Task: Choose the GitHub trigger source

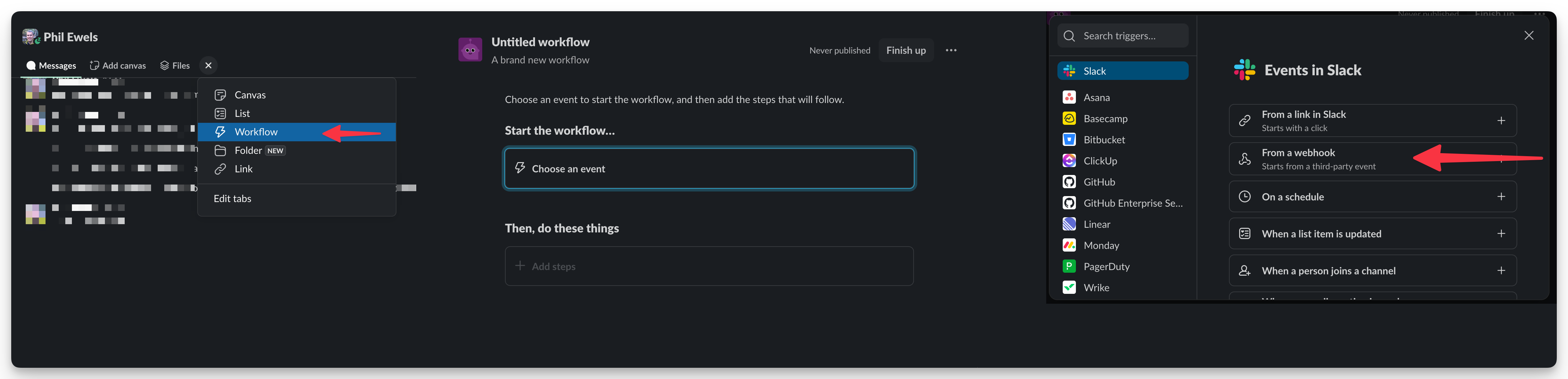Action: coord(1099,182)
